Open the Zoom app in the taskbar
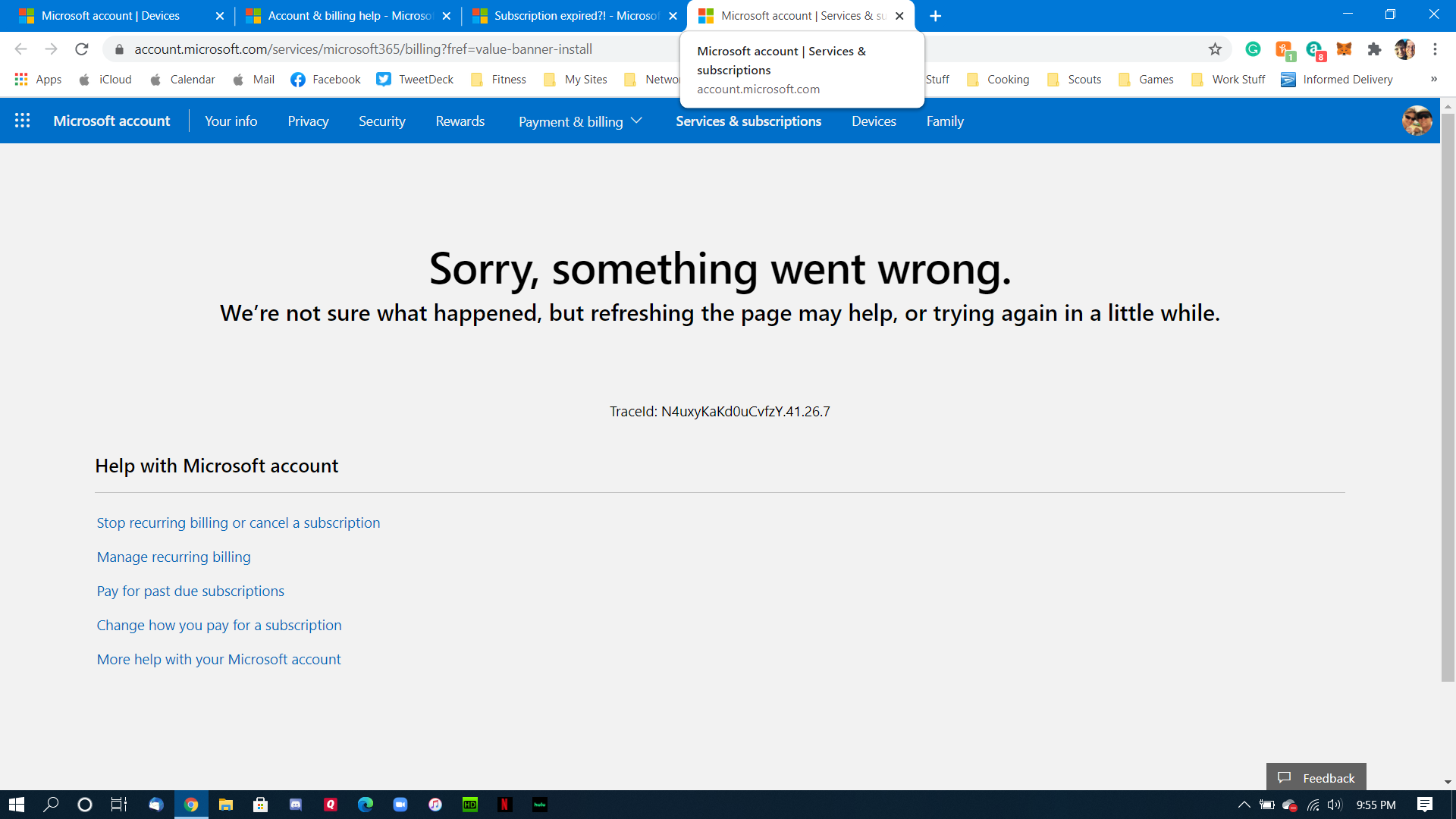The height and width of the screenshot is (819, 1456). coord(400,805)
